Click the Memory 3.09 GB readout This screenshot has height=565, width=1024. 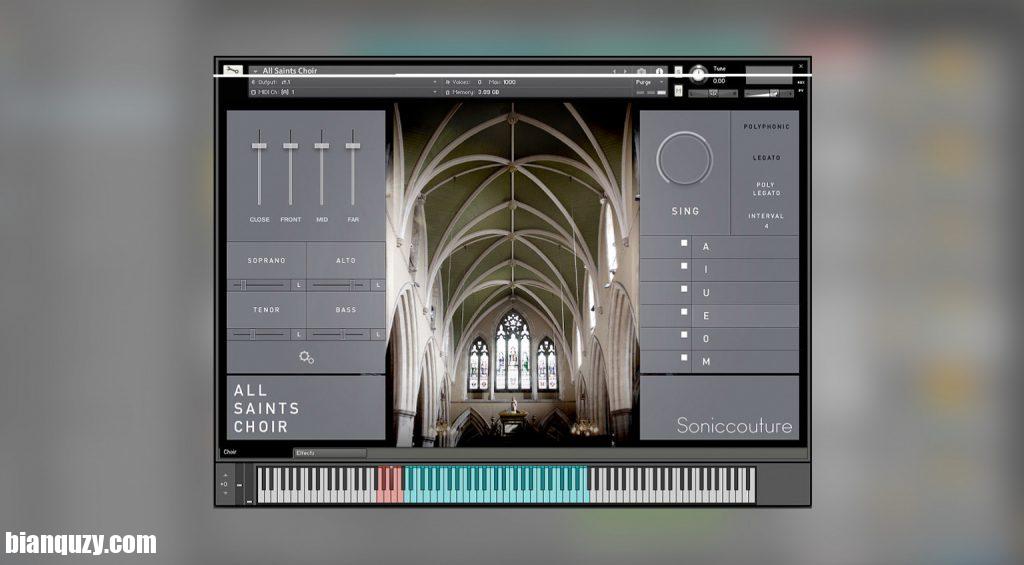tap(474, 93)
